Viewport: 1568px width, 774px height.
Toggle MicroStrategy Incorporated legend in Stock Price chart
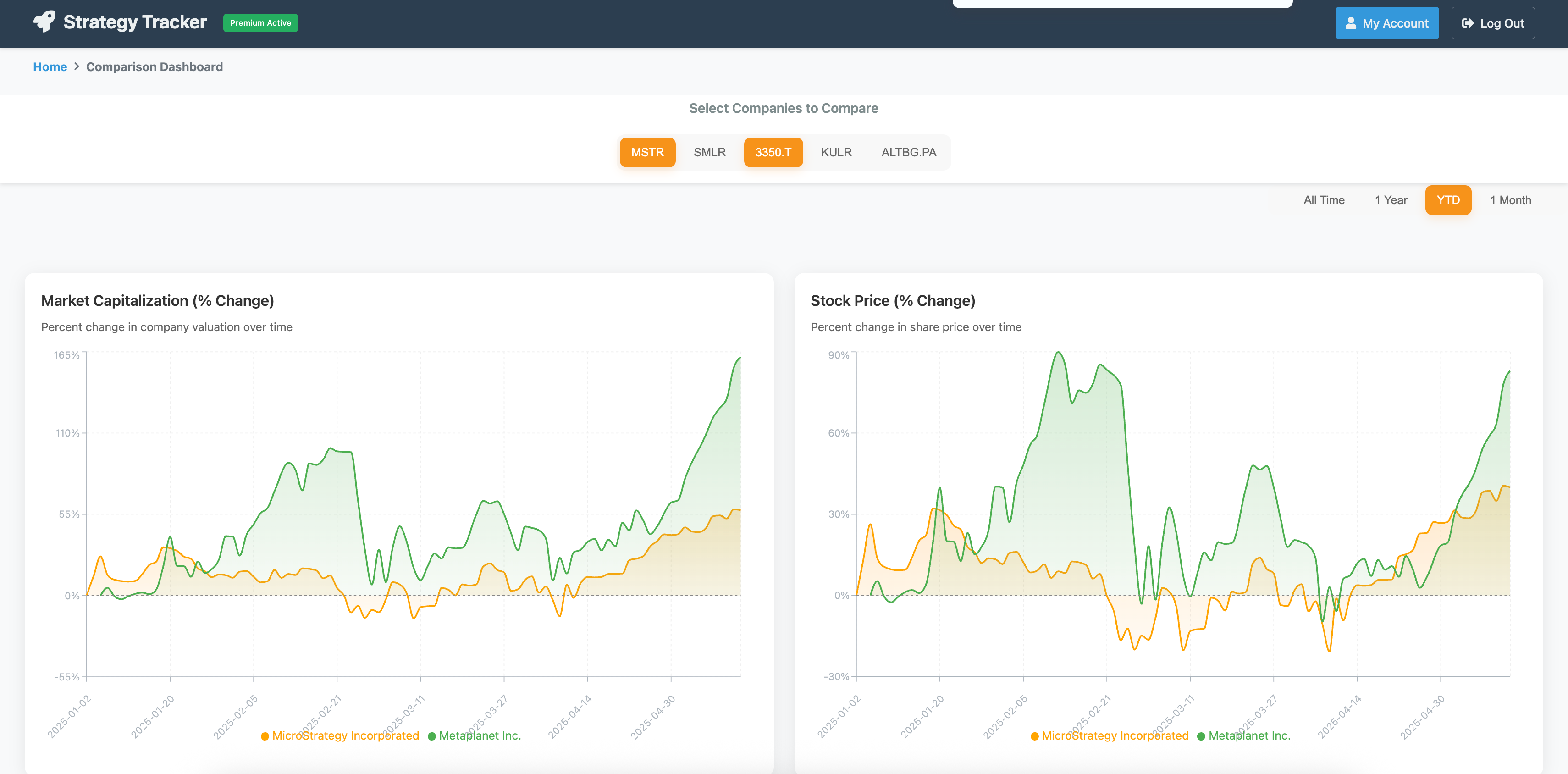coord(1109,735)
